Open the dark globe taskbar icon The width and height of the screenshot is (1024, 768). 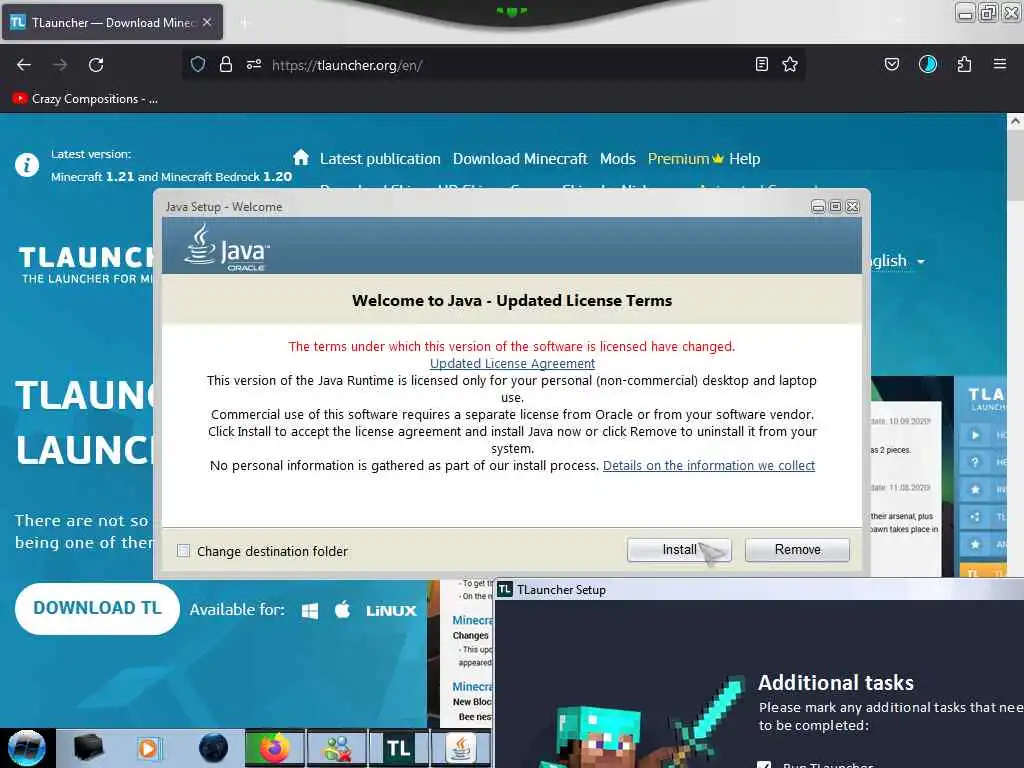point(213,748)
